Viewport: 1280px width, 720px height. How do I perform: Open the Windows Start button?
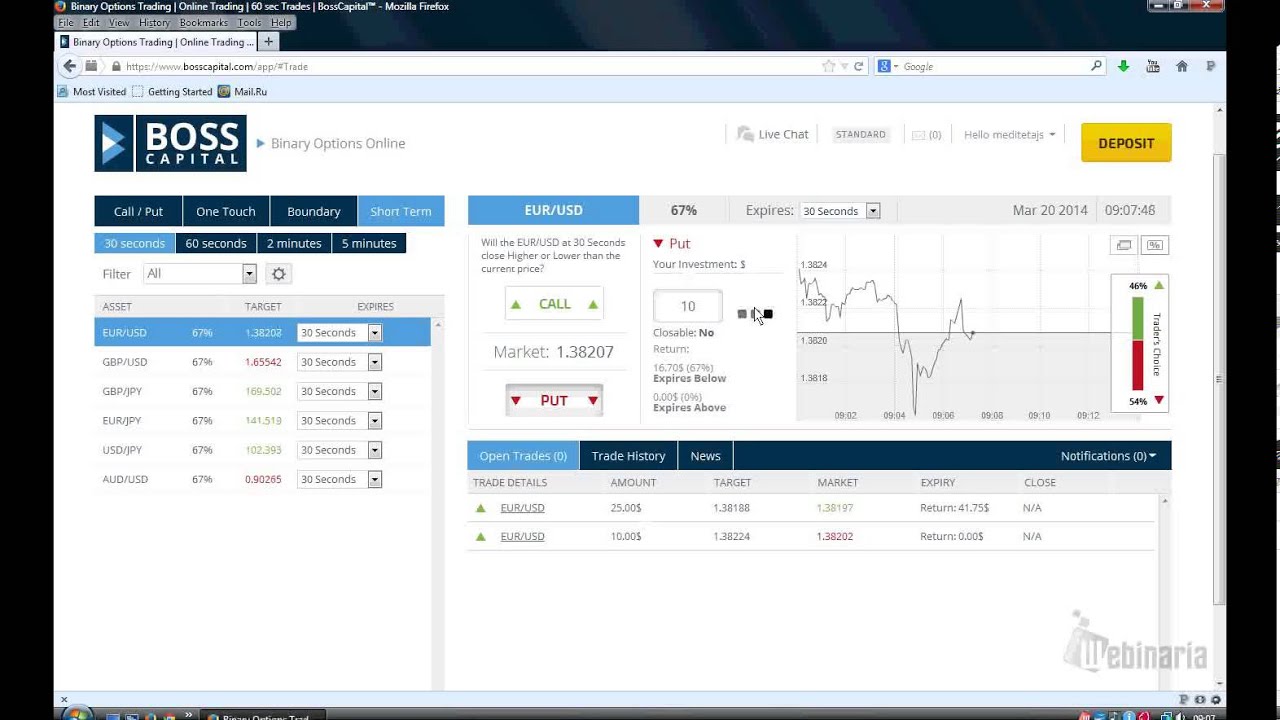[76, 714]
